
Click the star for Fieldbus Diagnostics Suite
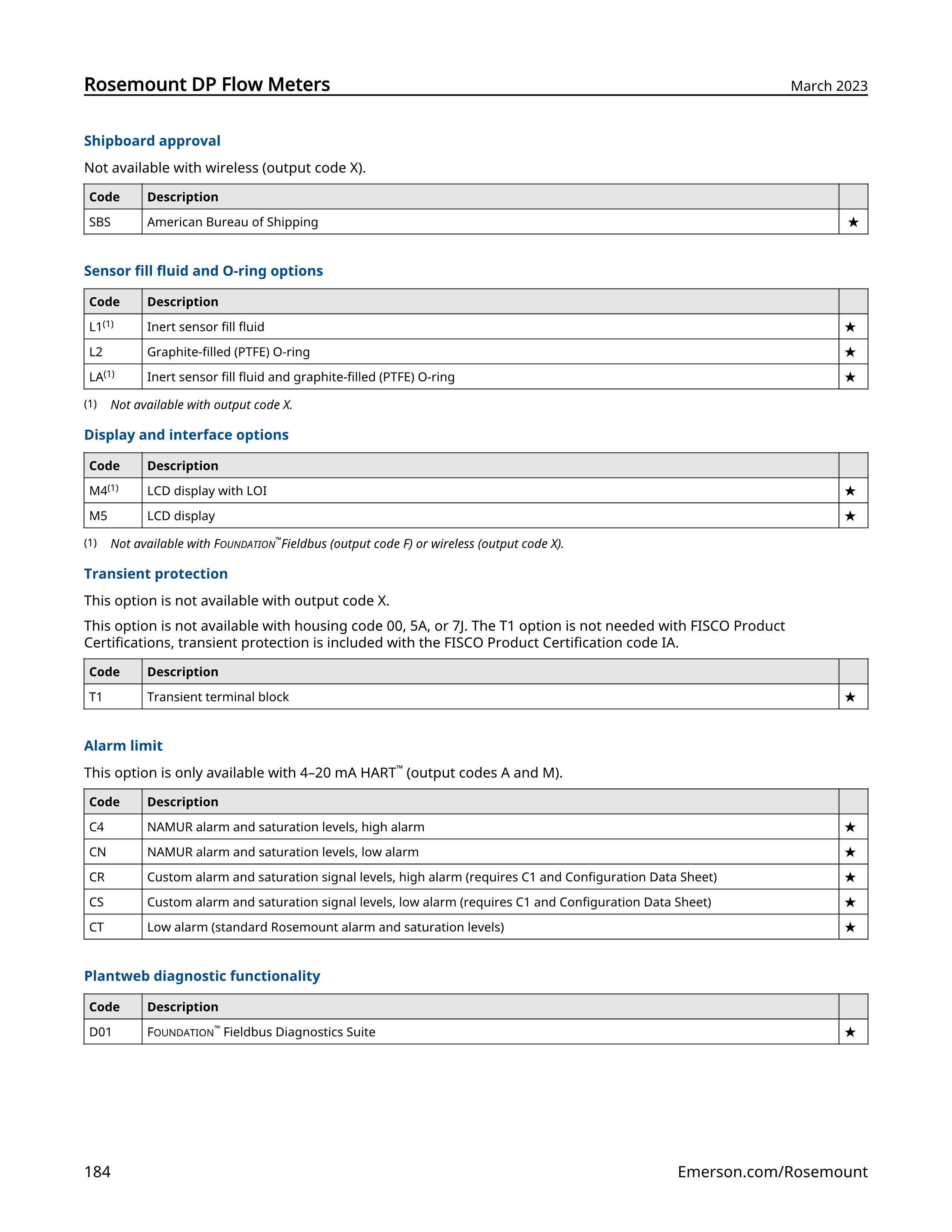click(850, 1032)
